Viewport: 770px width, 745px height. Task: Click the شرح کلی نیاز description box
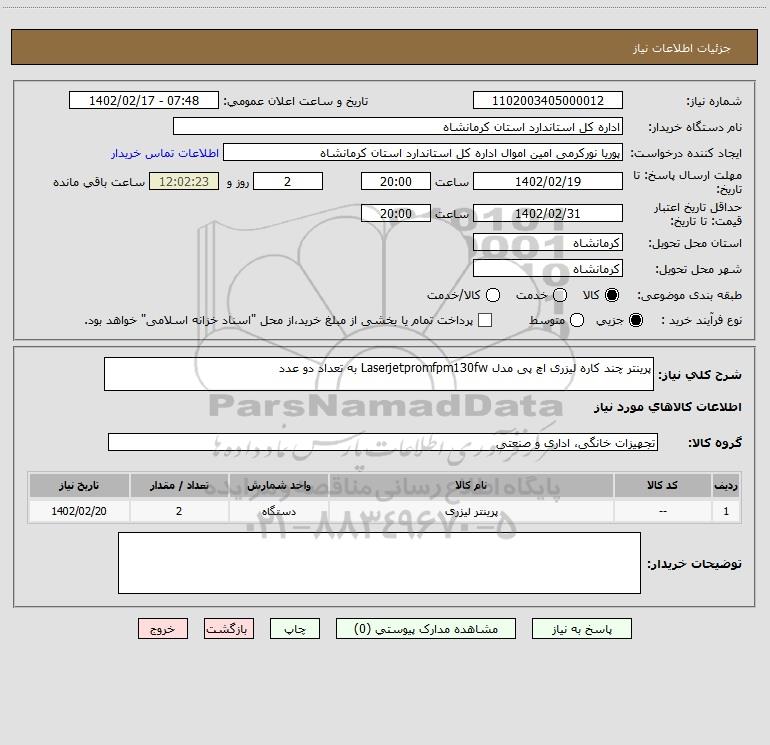[379, 374]
